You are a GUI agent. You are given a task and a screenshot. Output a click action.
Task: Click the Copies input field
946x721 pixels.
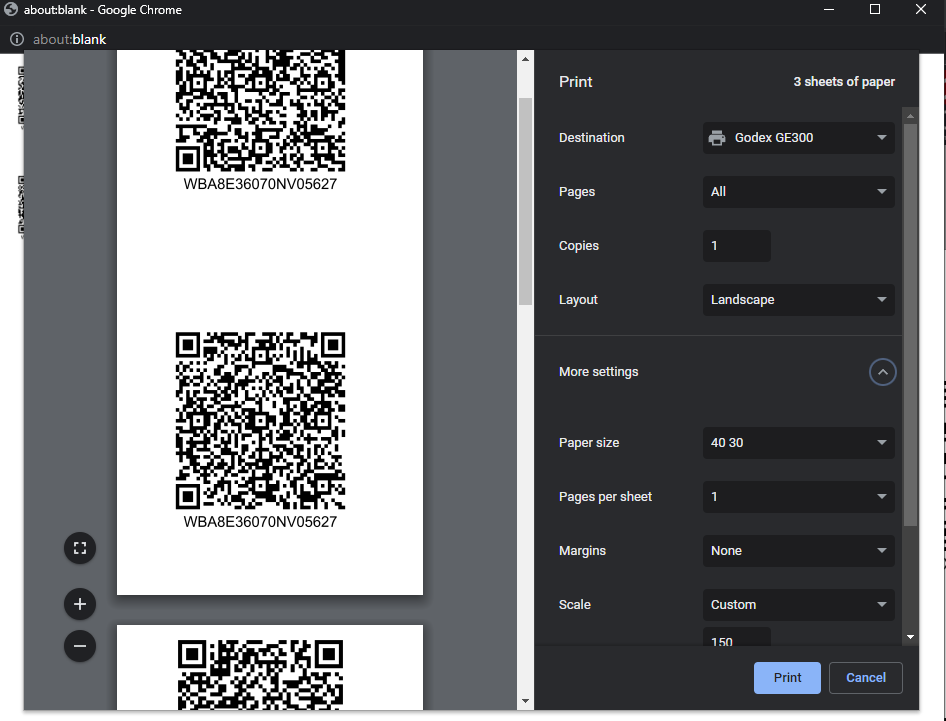(737, 246)
